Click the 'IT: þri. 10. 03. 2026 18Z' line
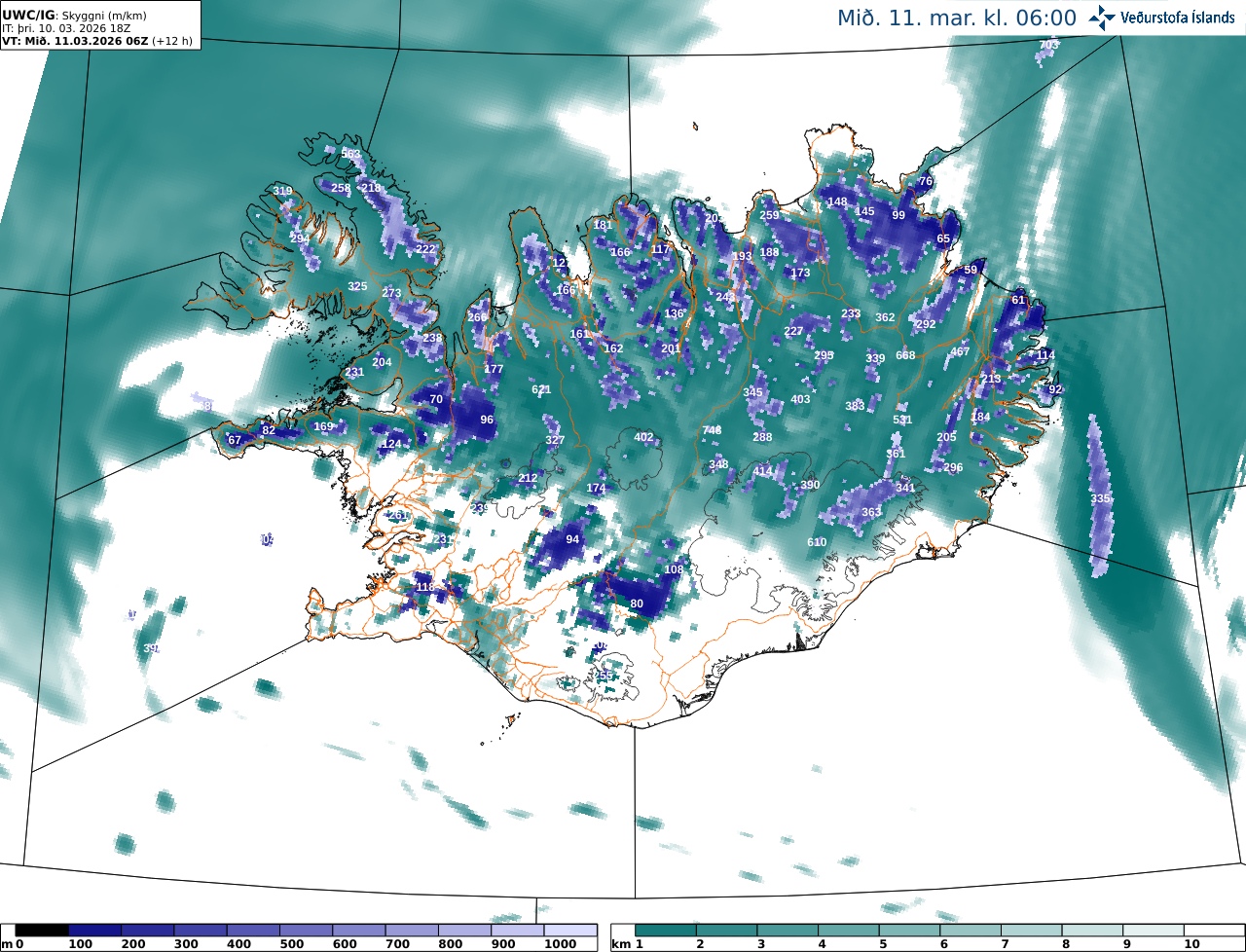Screen dimensions: 1246x952 [x=66, y=28]
